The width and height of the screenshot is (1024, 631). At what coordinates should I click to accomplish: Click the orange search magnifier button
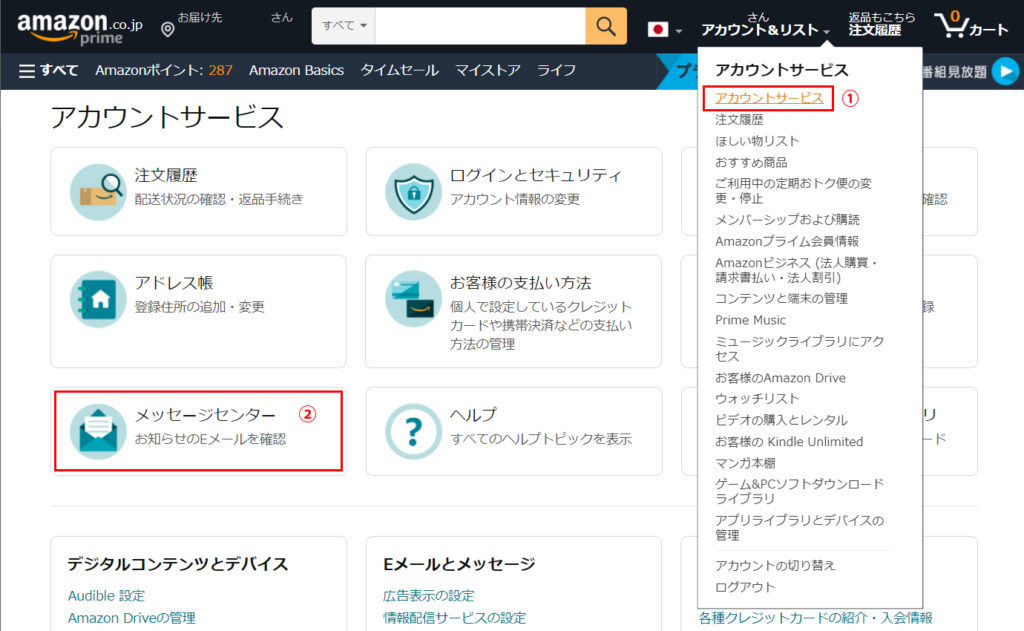(606, 26)
